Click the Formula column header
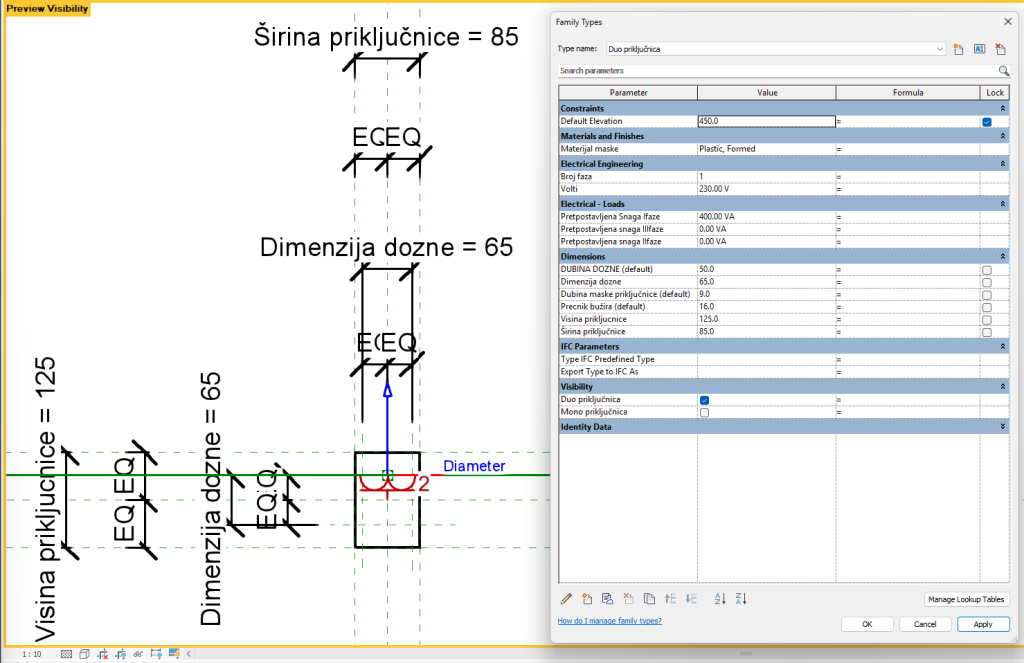The height and width of the screenshot is (663, 1024). tap(907, 93)
